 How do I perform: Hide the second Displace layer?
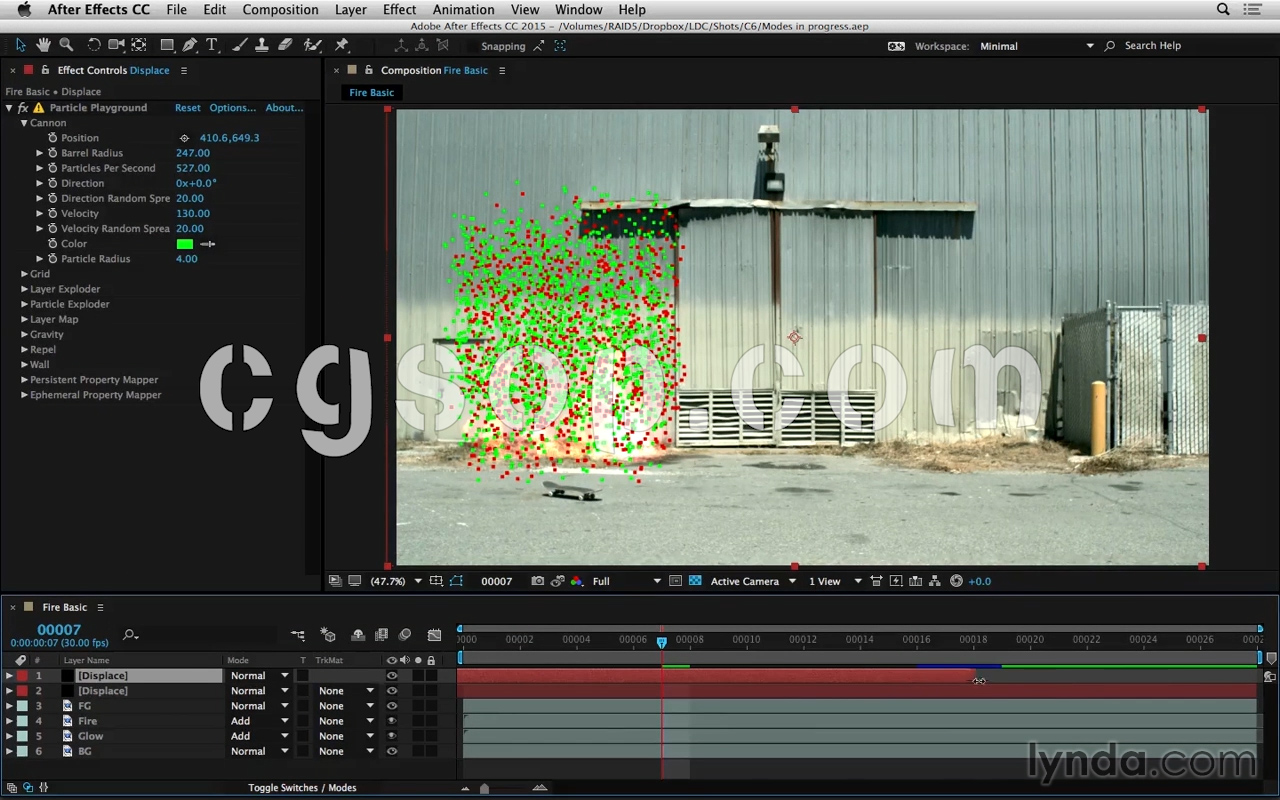point(392,691)
